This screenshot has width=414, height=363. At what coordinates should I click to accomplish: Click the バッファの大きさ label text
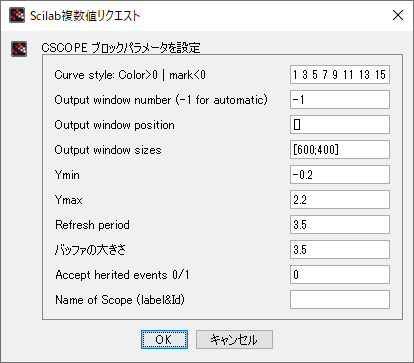[90, 250]
